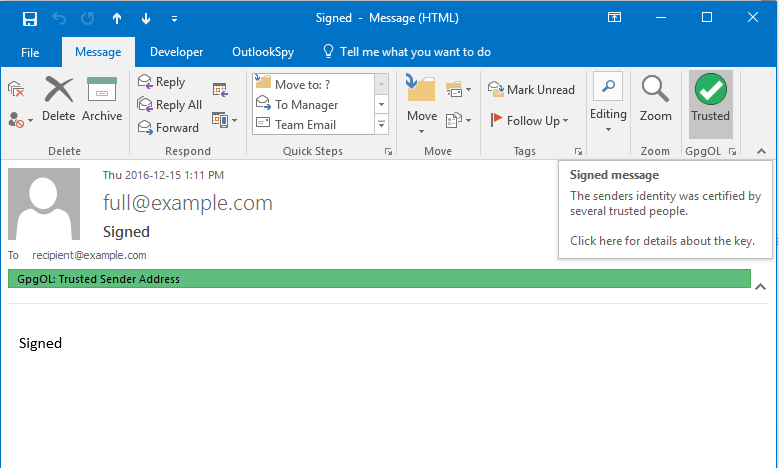Image resolution: width=779 pixels, height=468 pixels.
Task: Forward this email
Action: click(168, 127)
